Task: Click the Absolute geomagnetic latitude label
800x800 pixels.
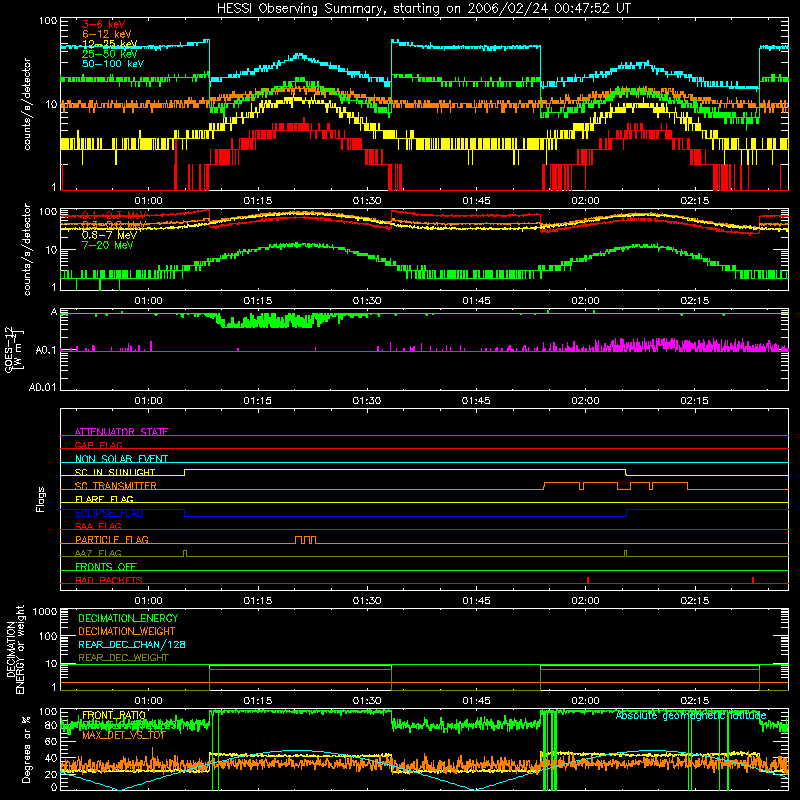Action: click(x=691, y=715)
